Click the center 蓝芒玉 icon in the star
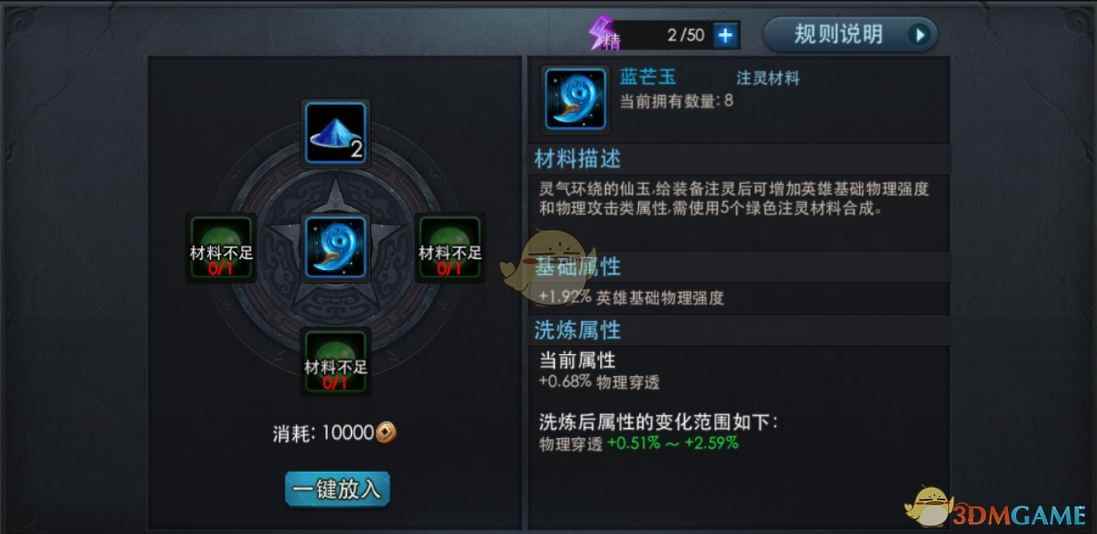 click(x=336, y=247)
